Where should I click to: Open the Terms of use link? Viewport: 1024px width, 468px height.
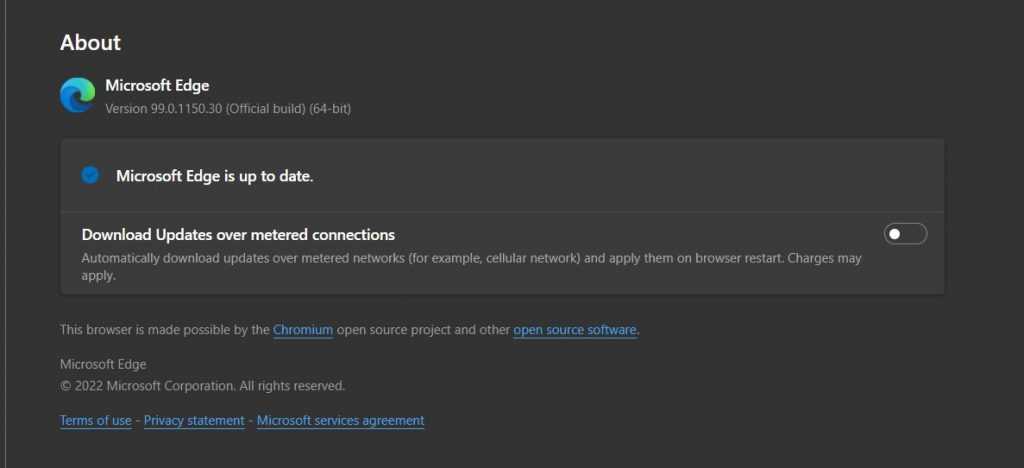tap(96, 421)
